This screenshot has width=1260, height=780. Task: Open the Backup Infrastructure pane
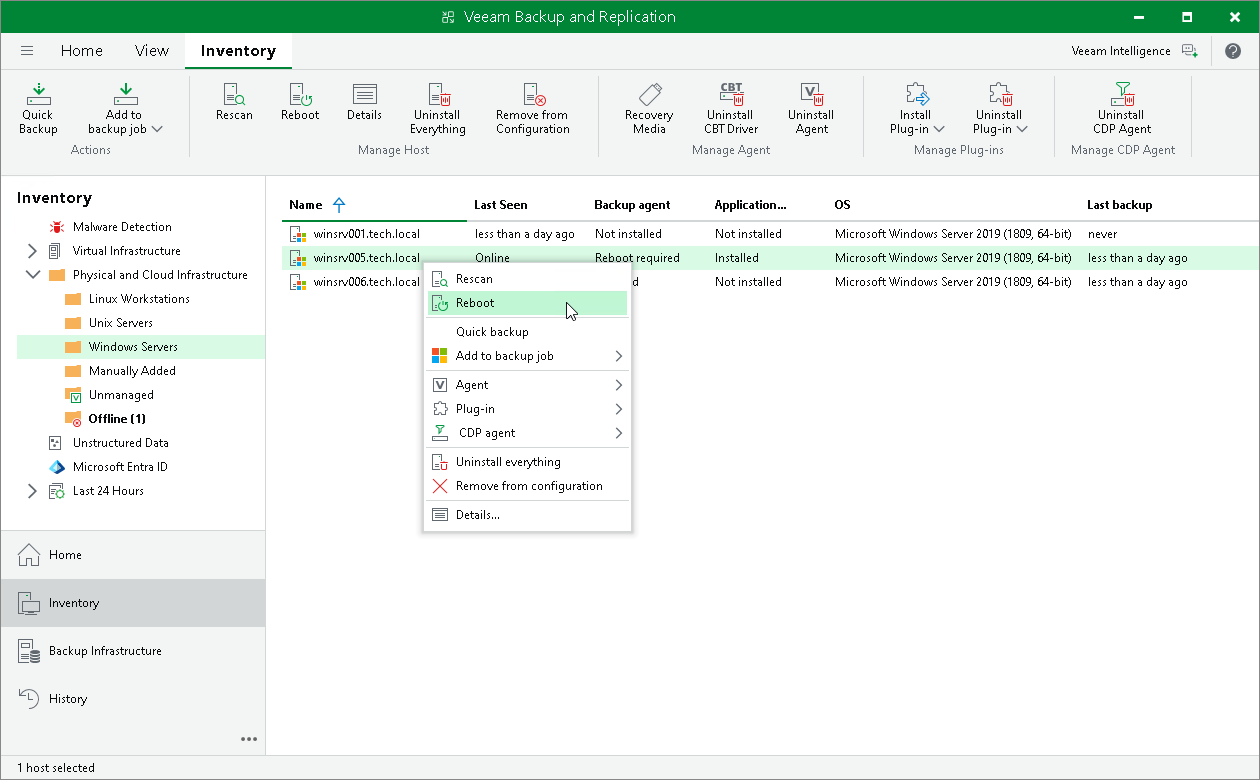pyautogui.click(x=133, y=651)
